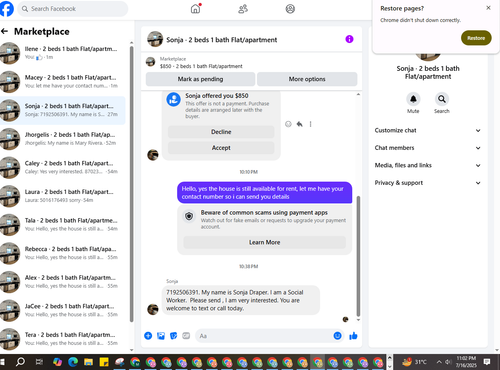Click Mark as pending
The height and width of the screenshot is (370, 500).
[200, 79]
